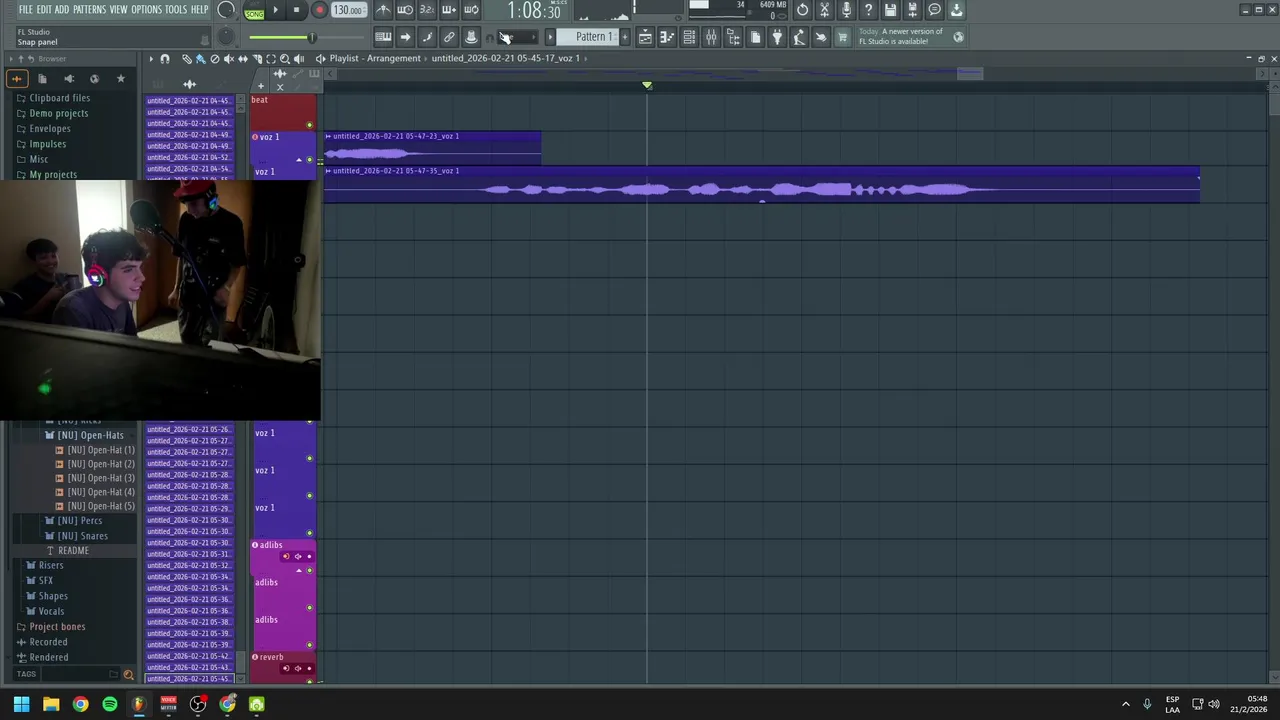Click the step-edit arrow icon
1280x720 pixels.
pyautogui.click(x=405, y=37)
